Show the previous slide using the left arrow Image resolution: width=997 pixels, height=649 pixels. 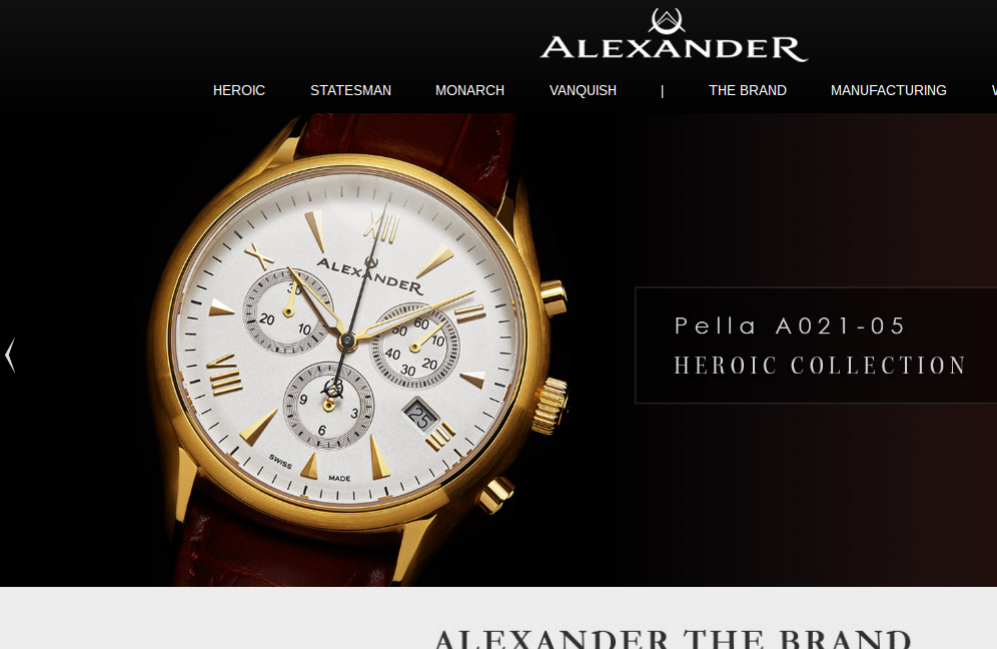coord(10,355)
